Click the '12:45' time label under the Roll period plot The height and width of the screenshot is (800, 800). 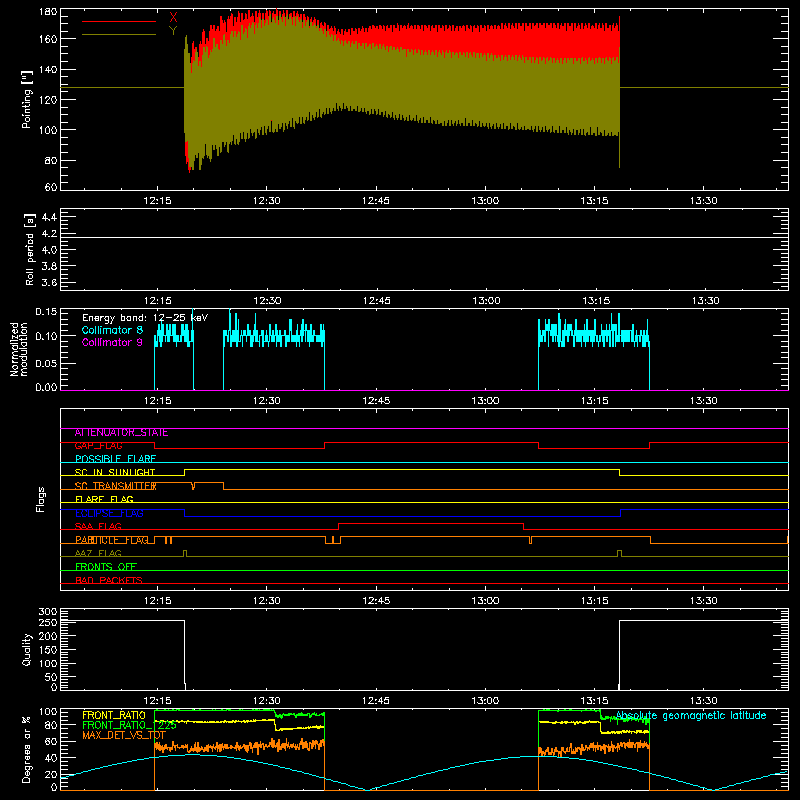point(377,301)
